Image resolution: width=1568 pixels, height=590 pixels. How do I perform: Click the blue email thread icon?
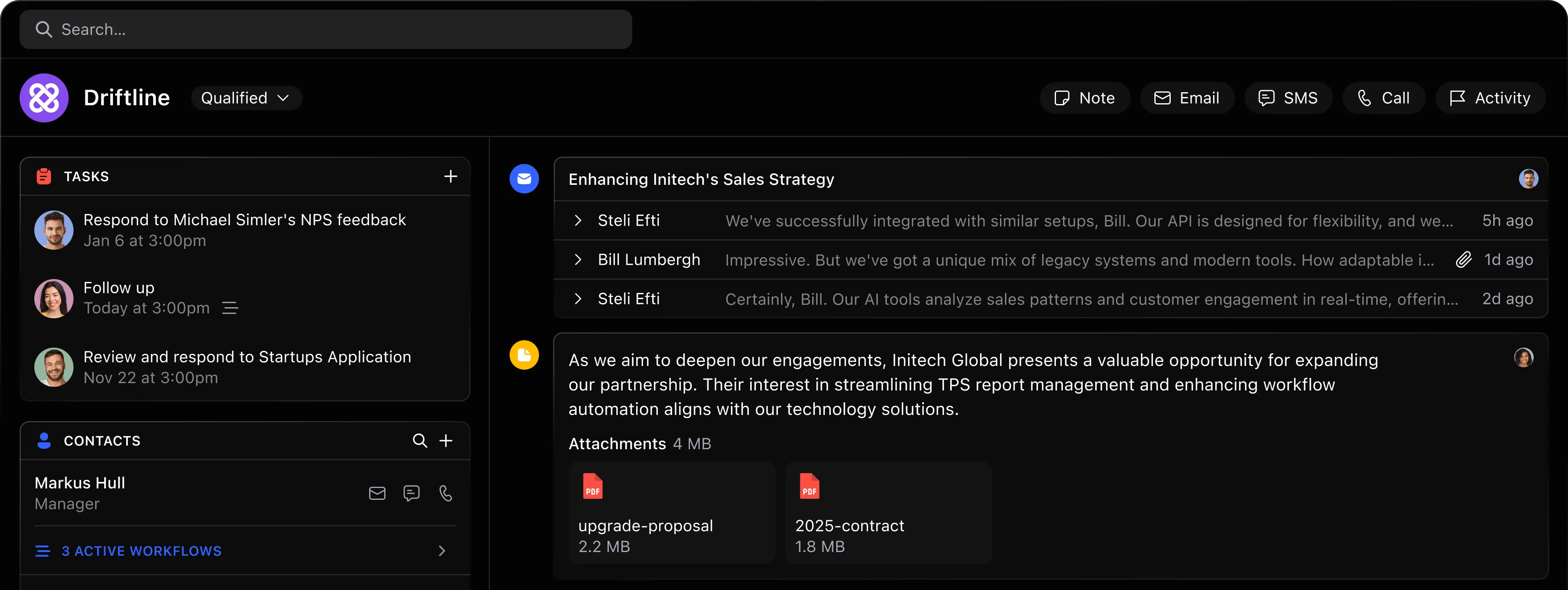pyautogui.click(x=524, y=179)
